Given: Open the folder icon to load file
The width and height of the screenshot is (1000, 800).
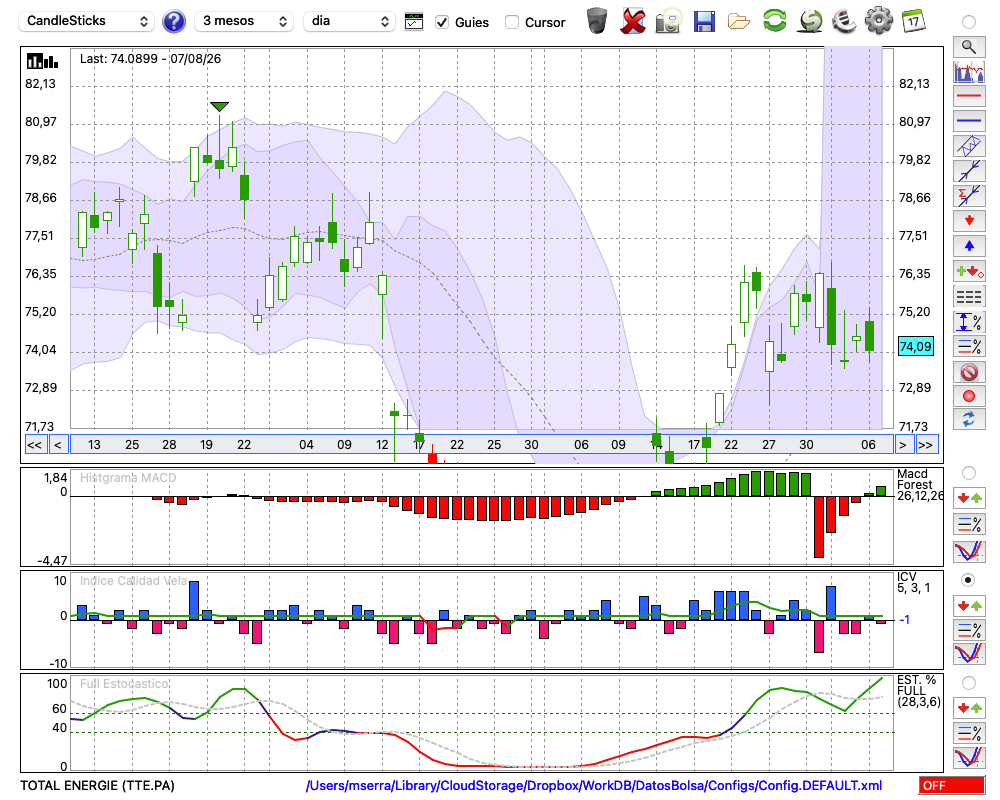Looking at the screenshot, I should tap(739, 22).
